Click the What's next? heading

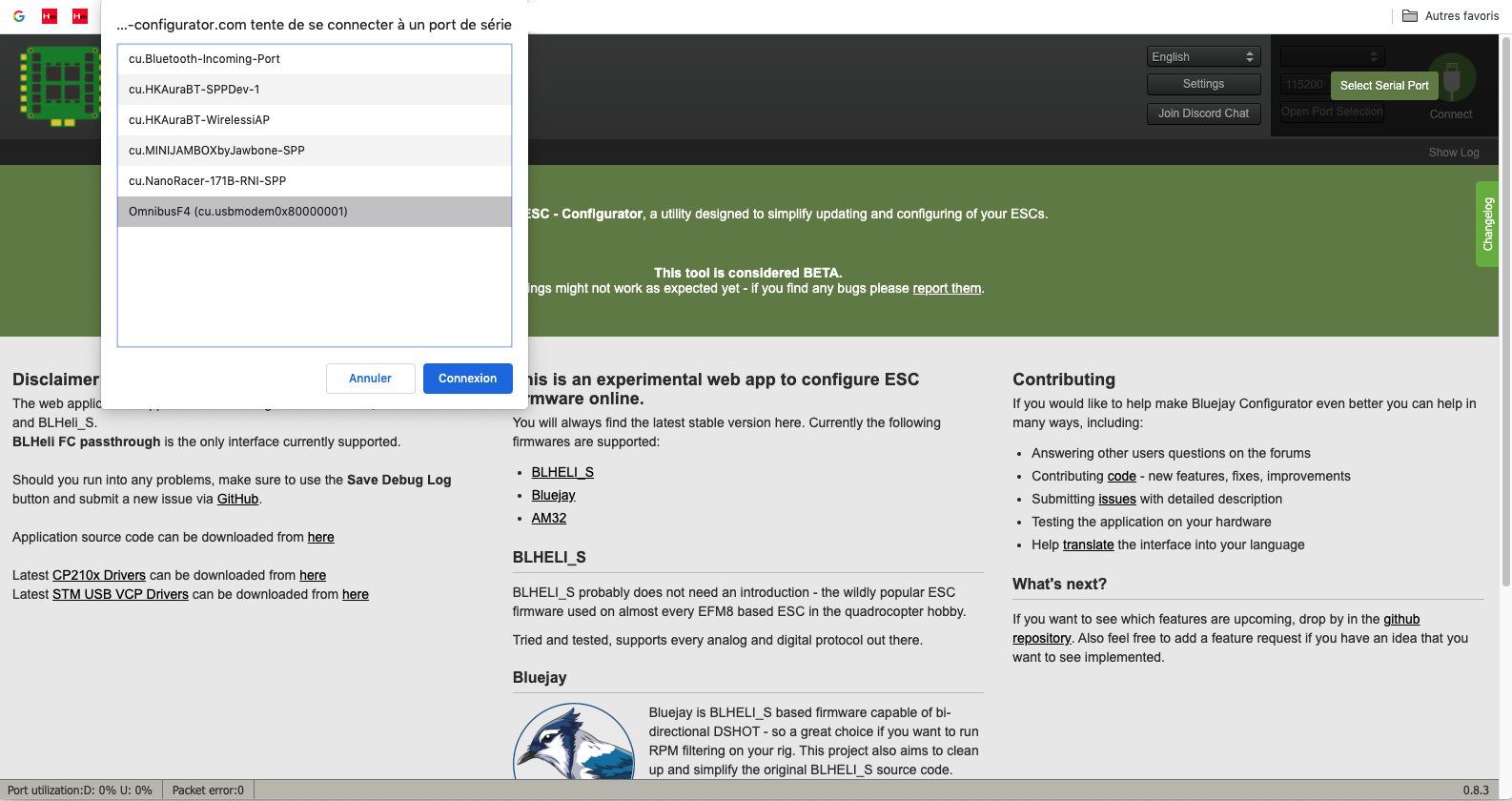pos(1060,584)
